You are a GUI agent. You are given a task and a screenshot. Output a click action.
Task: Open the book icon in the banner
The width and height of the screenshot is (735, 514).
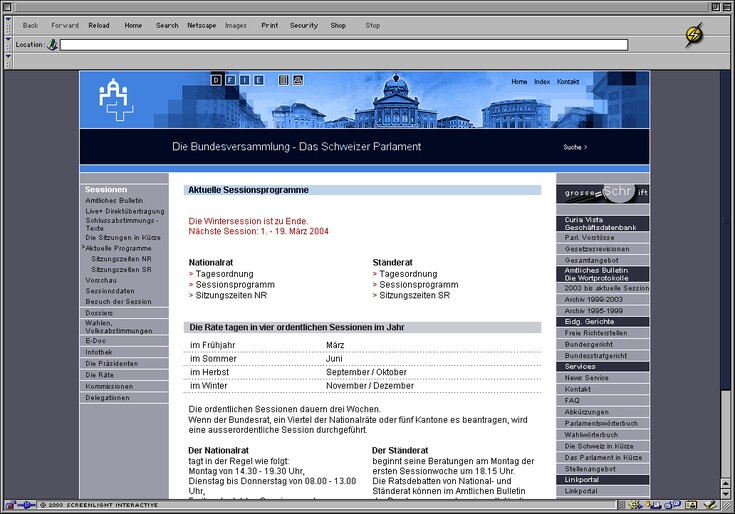[x=284, y=80]
